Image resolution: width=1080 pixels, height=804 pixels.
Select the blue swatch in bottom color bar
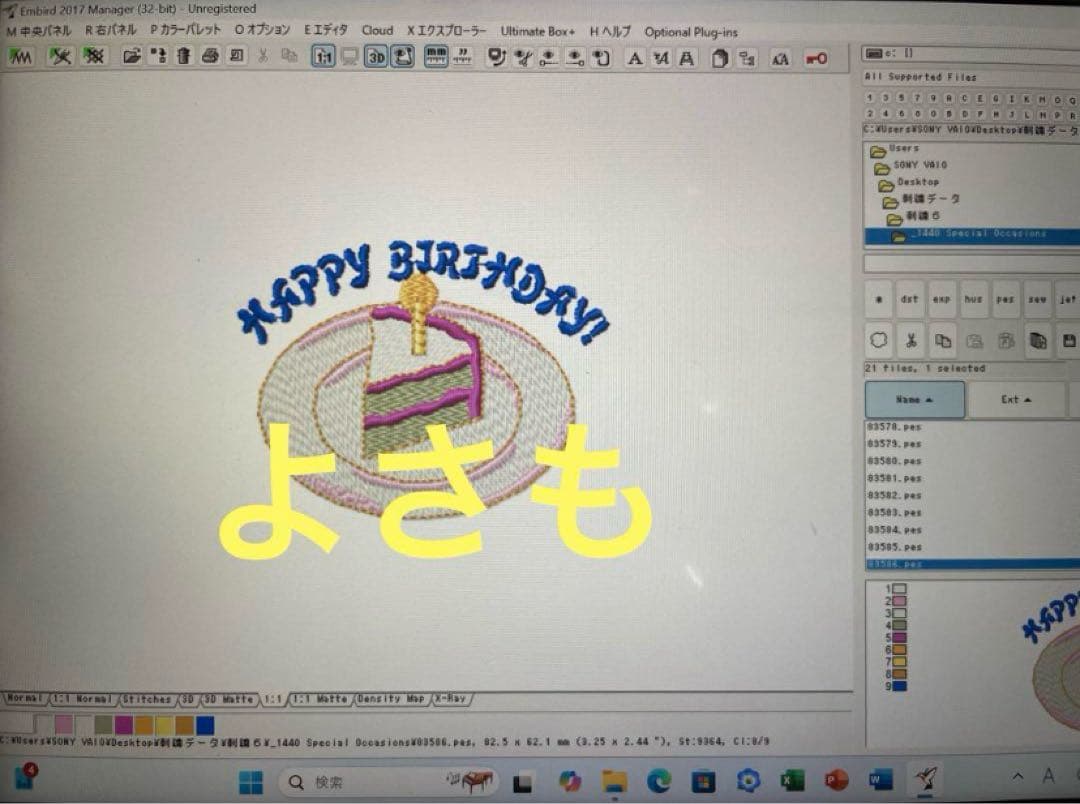(205, 724)
